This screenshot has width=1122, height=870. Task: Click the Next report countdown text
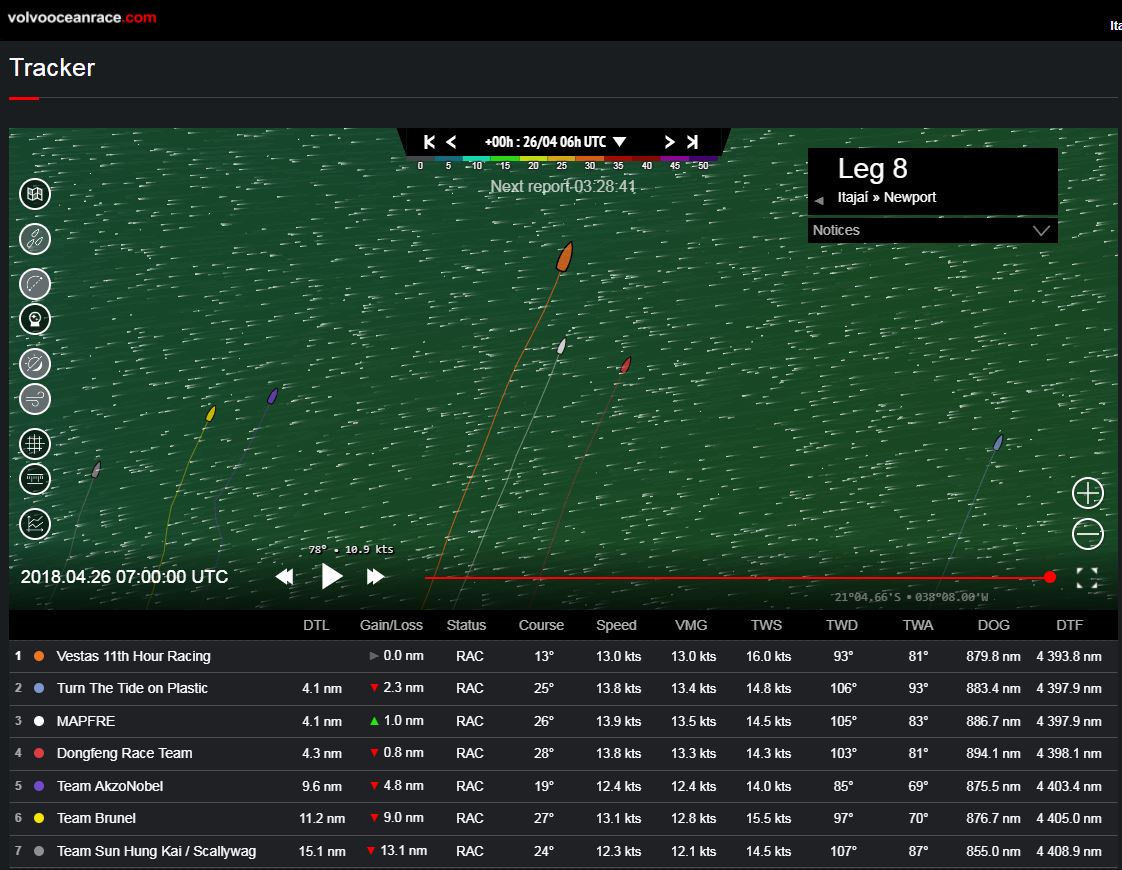pyautogui.click(x=562, y=187)
